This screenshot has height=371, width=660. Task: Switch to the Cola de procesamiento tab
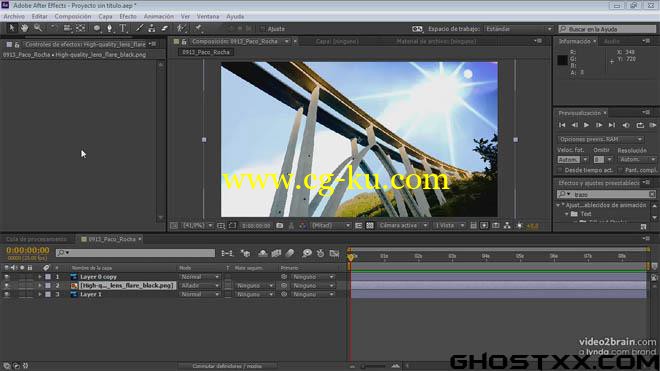[x=36, y=239]
